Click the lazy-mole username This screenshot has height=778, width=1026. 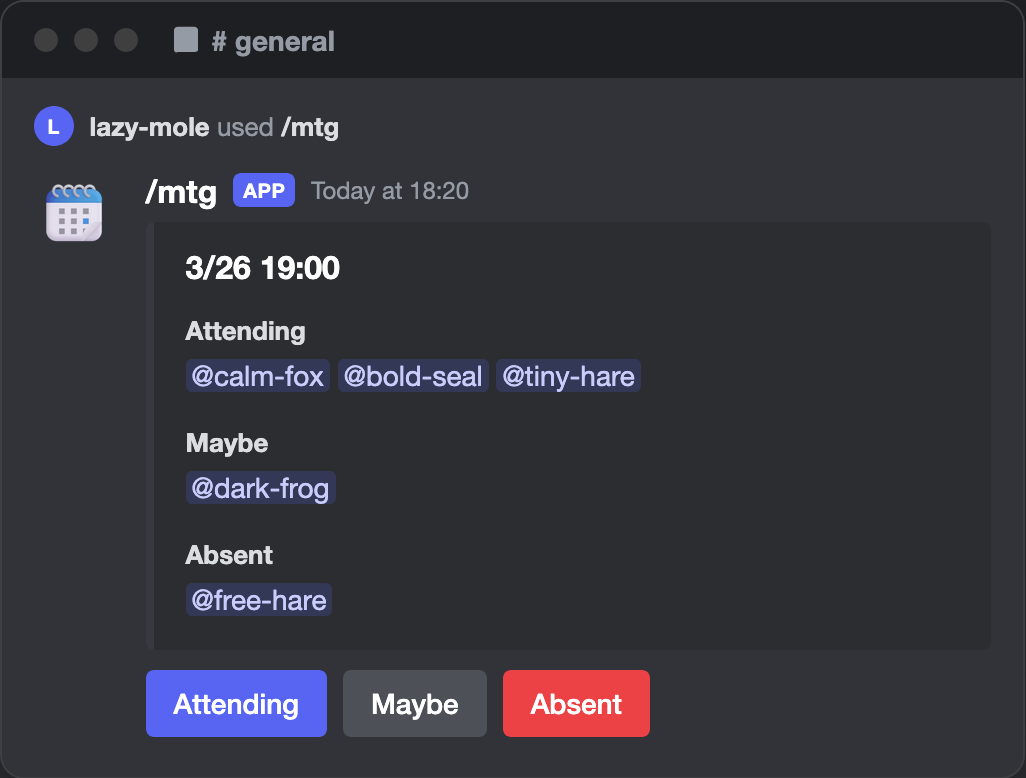click(149, 127)
